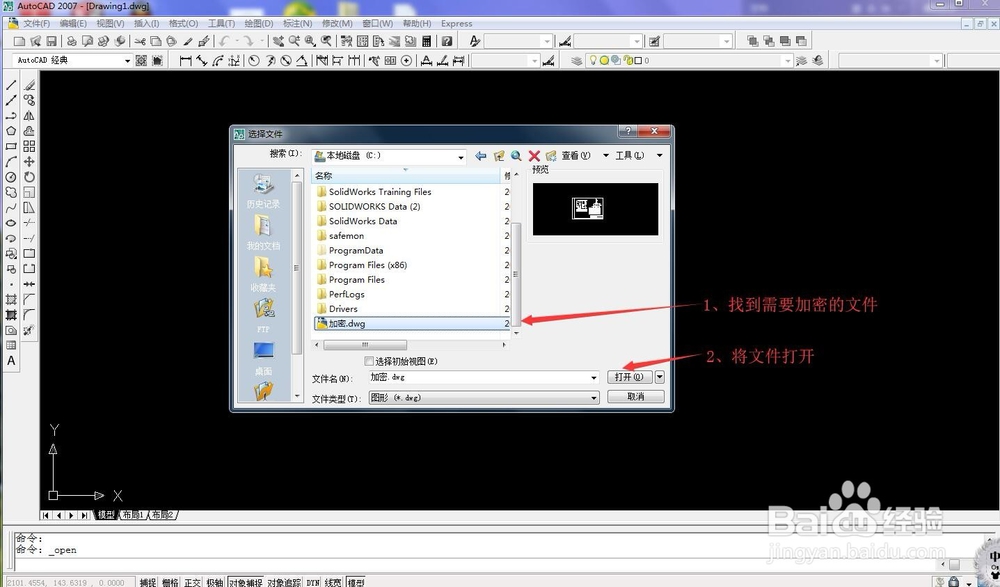The width and height of the screenshot is (1000, 587).
Task: Click the dialog Create New Folder icon
Action: (551, 156)
